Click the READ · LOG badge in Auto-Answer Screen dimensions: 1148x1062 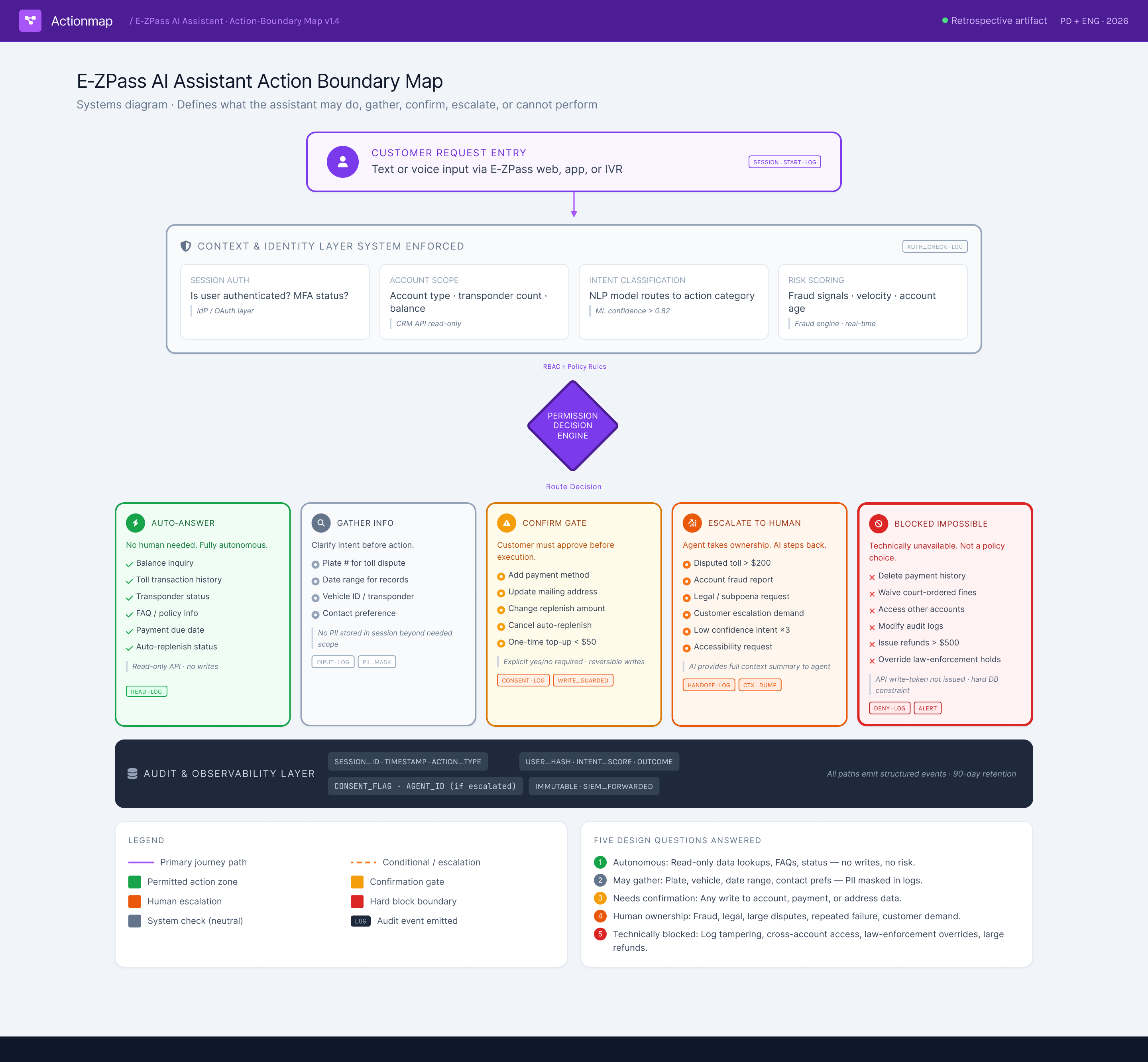tap(147, 691)
